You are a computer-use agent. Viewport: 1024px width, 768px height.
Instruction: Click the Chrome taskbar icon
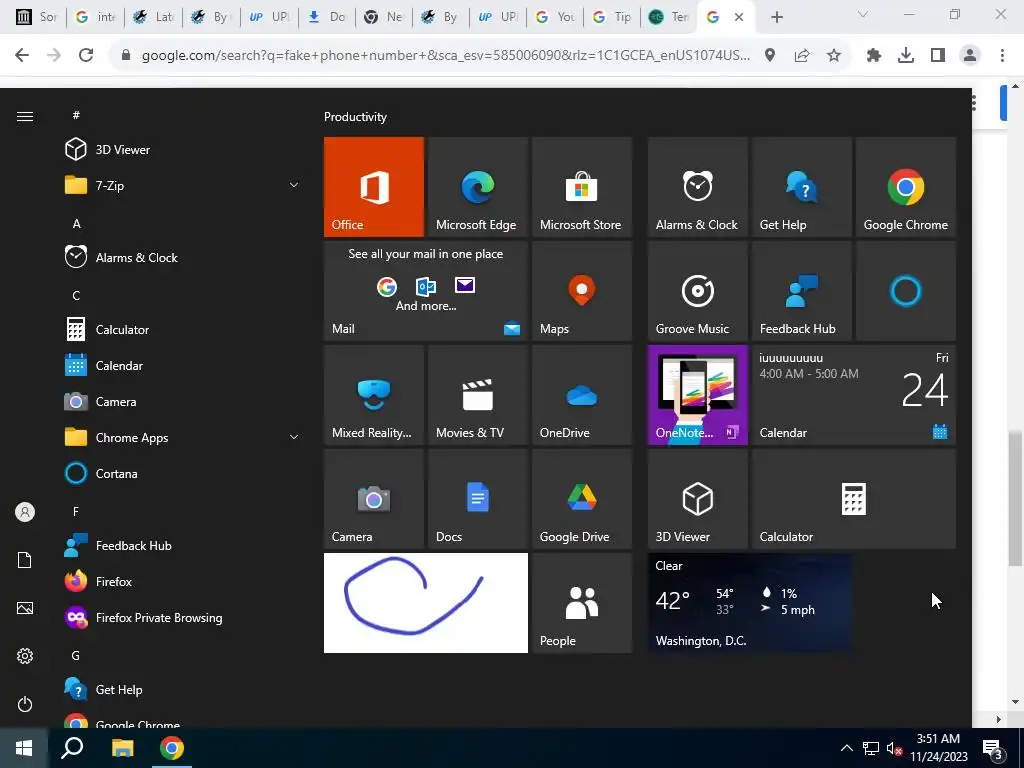pos(172,748)
